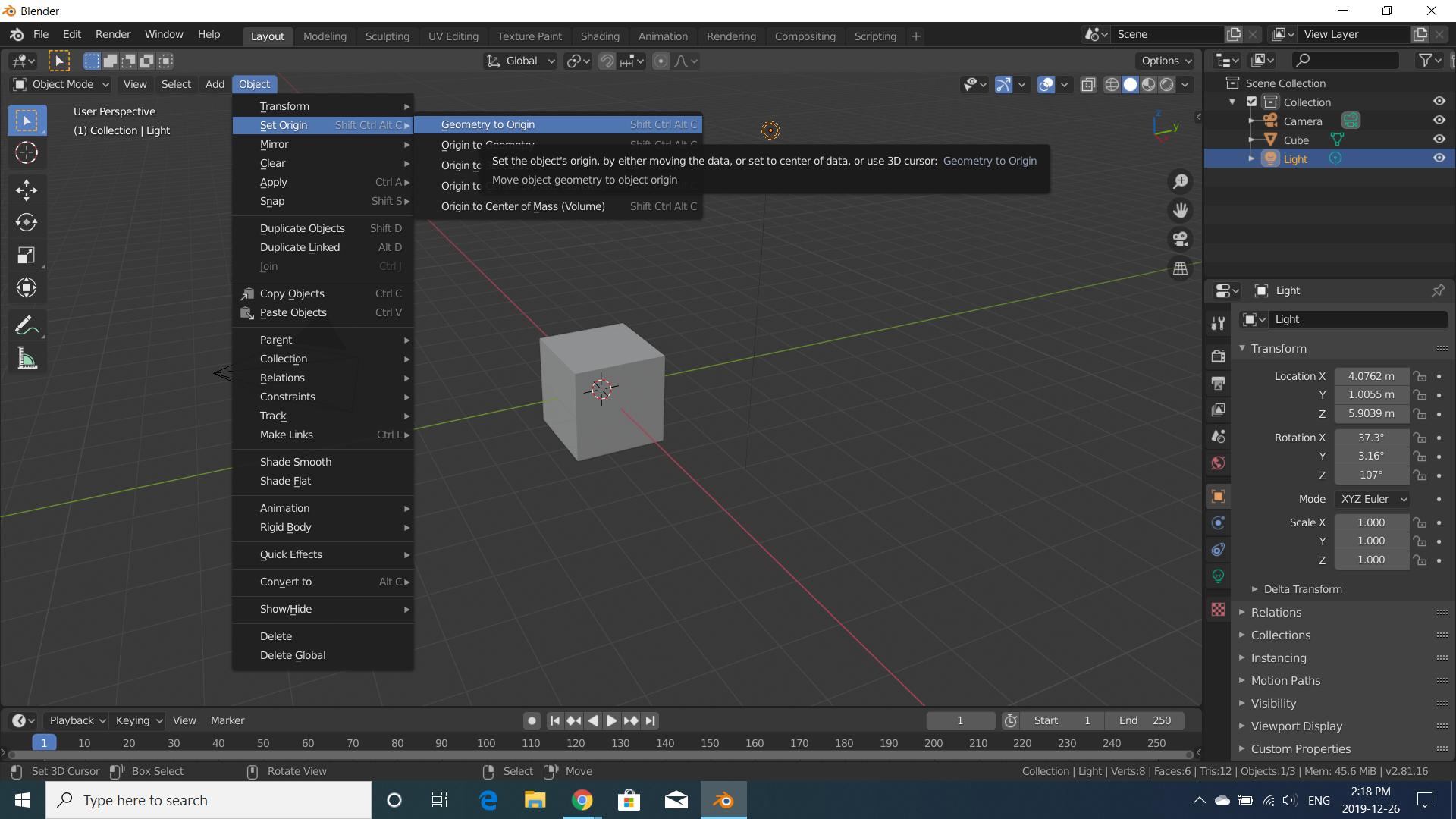Open Object Constraints properties tab
Image resolution: width=1456 pixels, height=819 pixels.
pyautogui.click(x=1218, y=549)
